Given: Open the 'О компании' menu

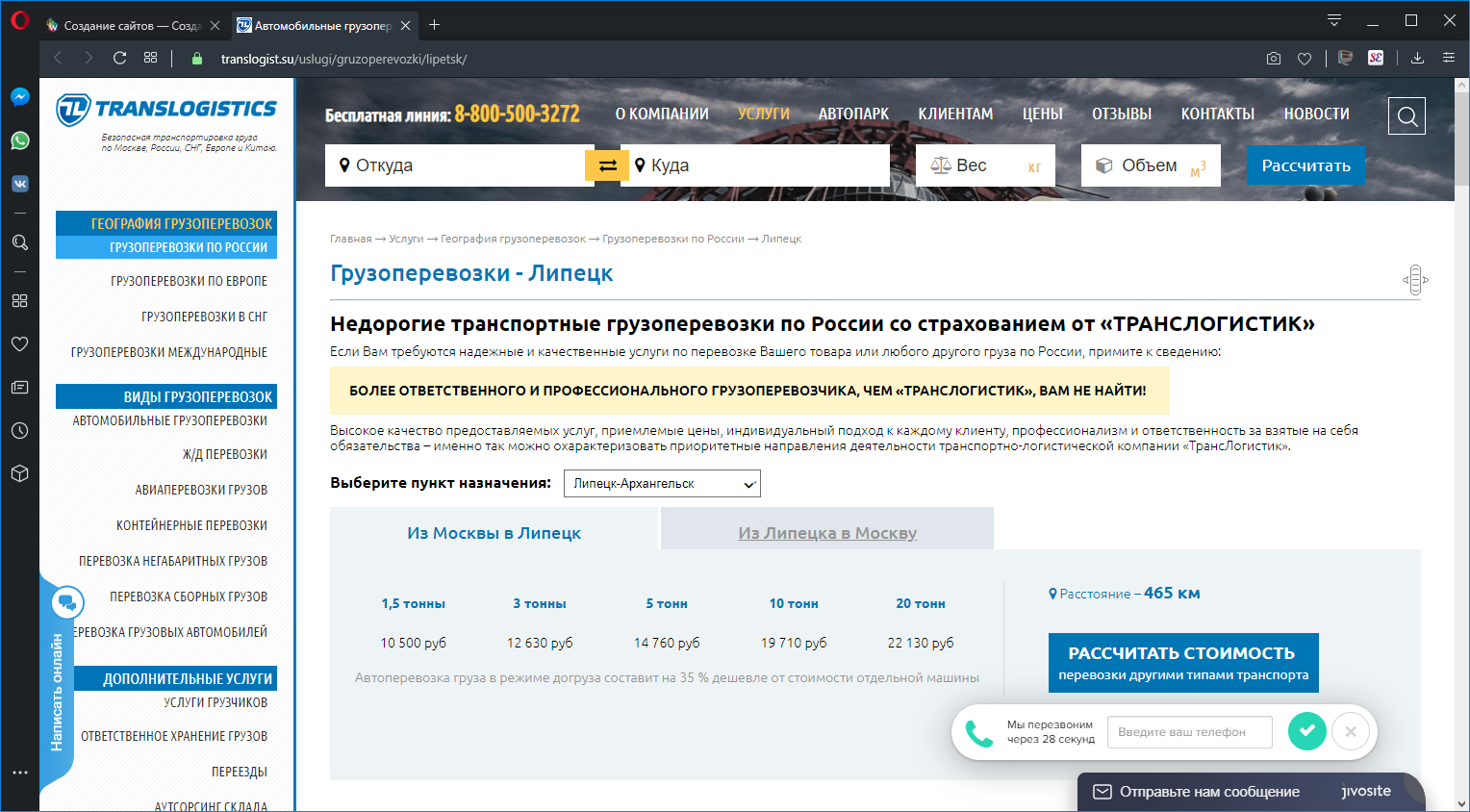Looking at the screenshot, I should (x=662, y=114).
